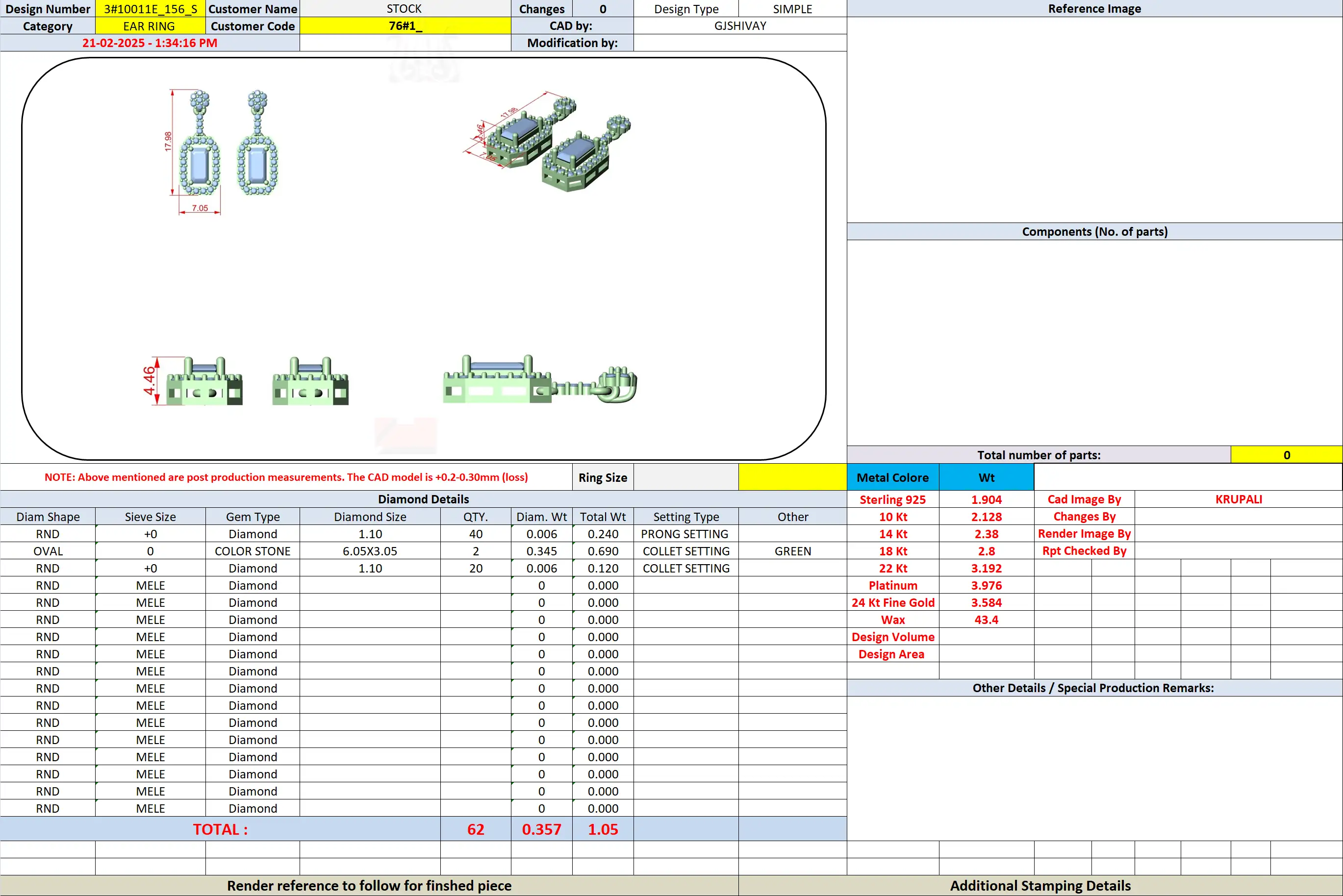The image size is (1343, 896).
Task: Select the Rpt Checked By label
Action: (1084, 551)
